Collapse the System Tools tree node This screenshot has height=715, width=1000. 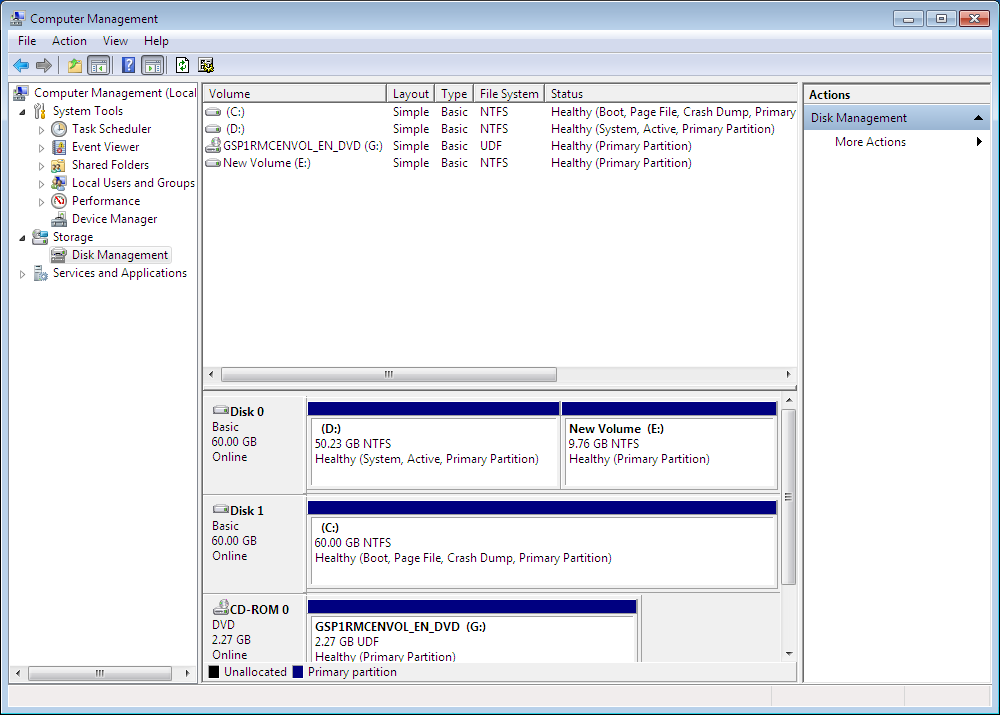pyautogui.click(x=23, y=111)
